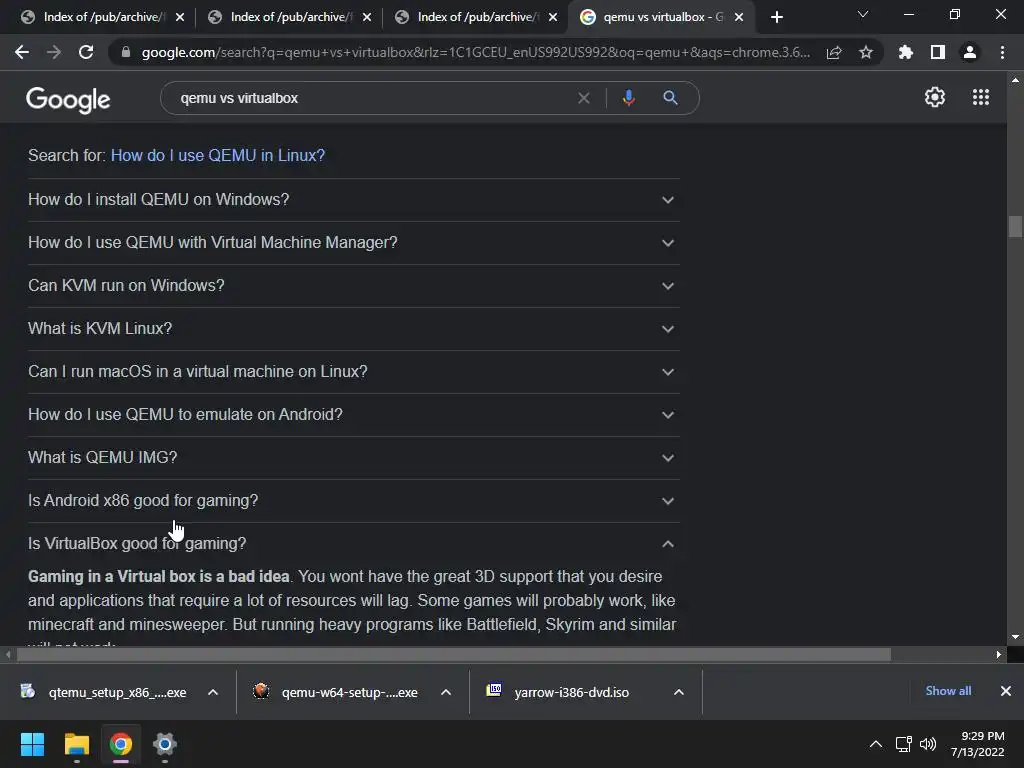Screen dimensions: 1024x768
Task: Open network status tray icon
Action: click(x=904, y=744)
